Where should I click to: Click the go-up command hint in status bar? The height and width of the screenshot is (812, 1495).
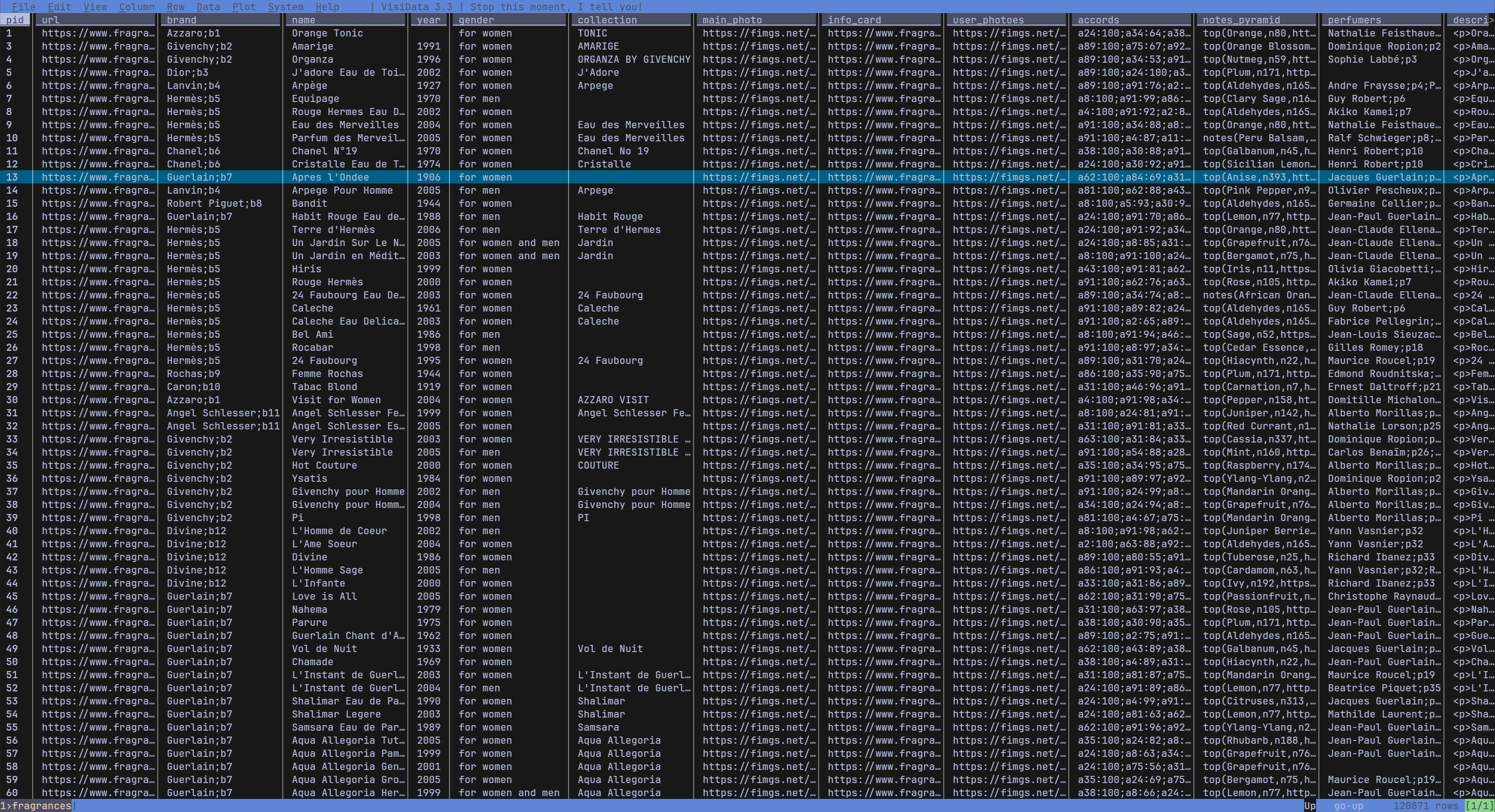pos(1349,806)
